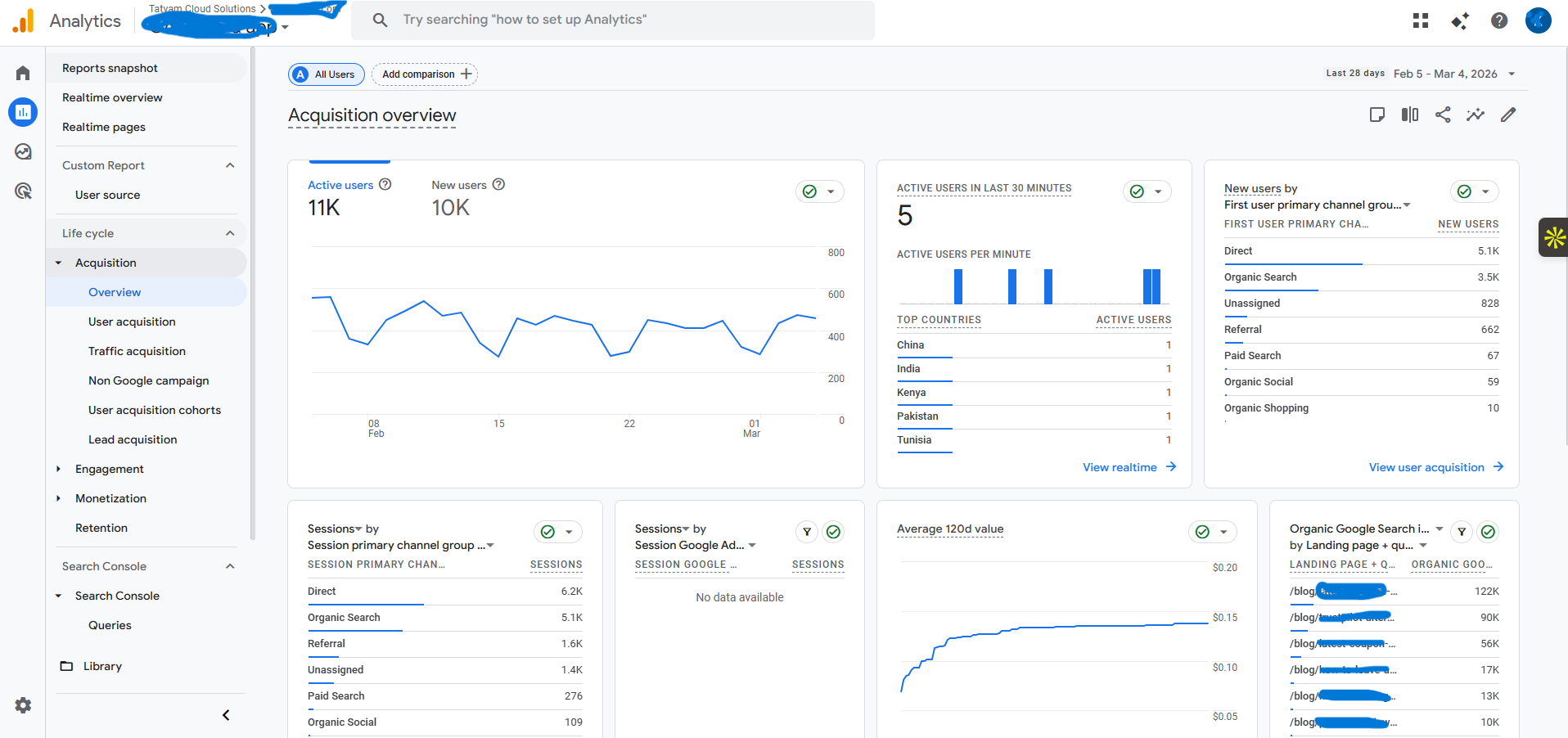The width and height of the screenshot is (1568, 738).
Task: Open Queries under Search Console
Action: point(110,625)
